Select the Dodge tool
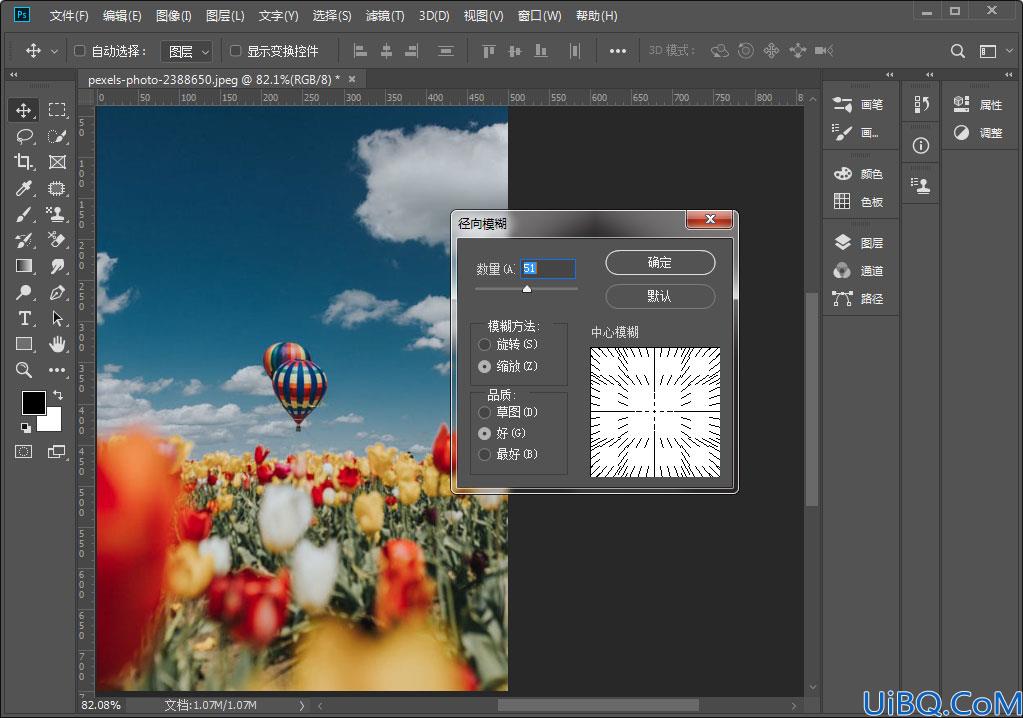 [23, 292]
